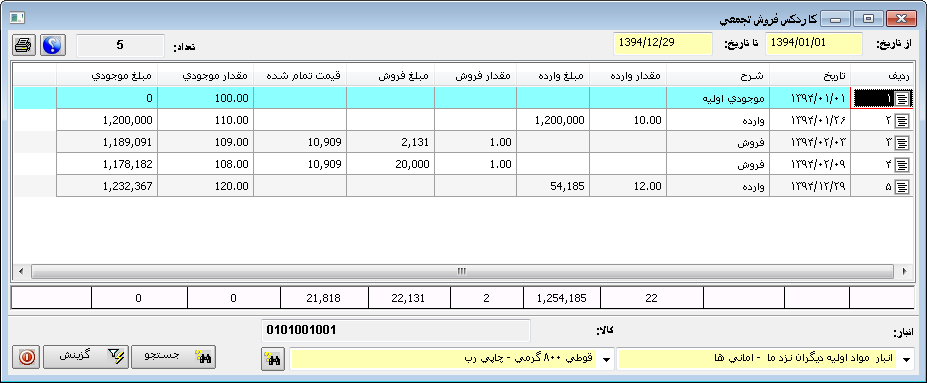This screenshot has height=383, width=927.
Task: Open row 2 detail icon
Action: (x=902, y=121)
